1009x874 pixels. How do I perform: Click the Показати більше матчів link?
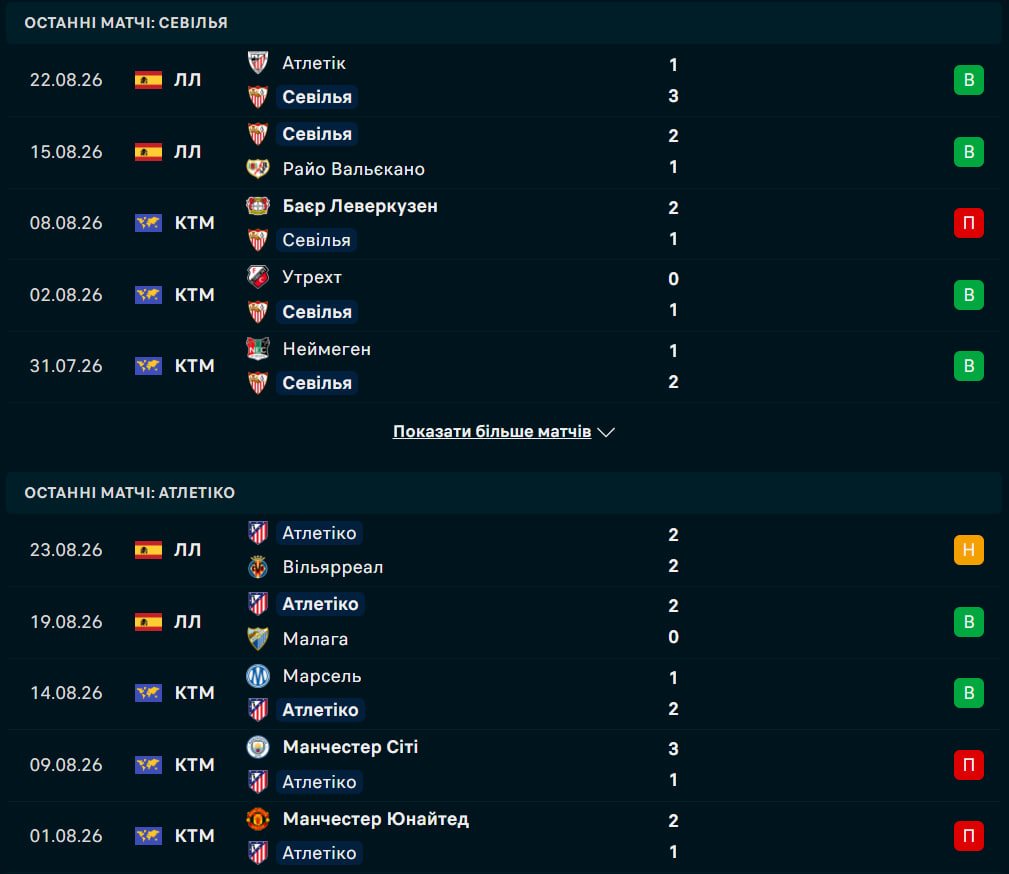492,431
